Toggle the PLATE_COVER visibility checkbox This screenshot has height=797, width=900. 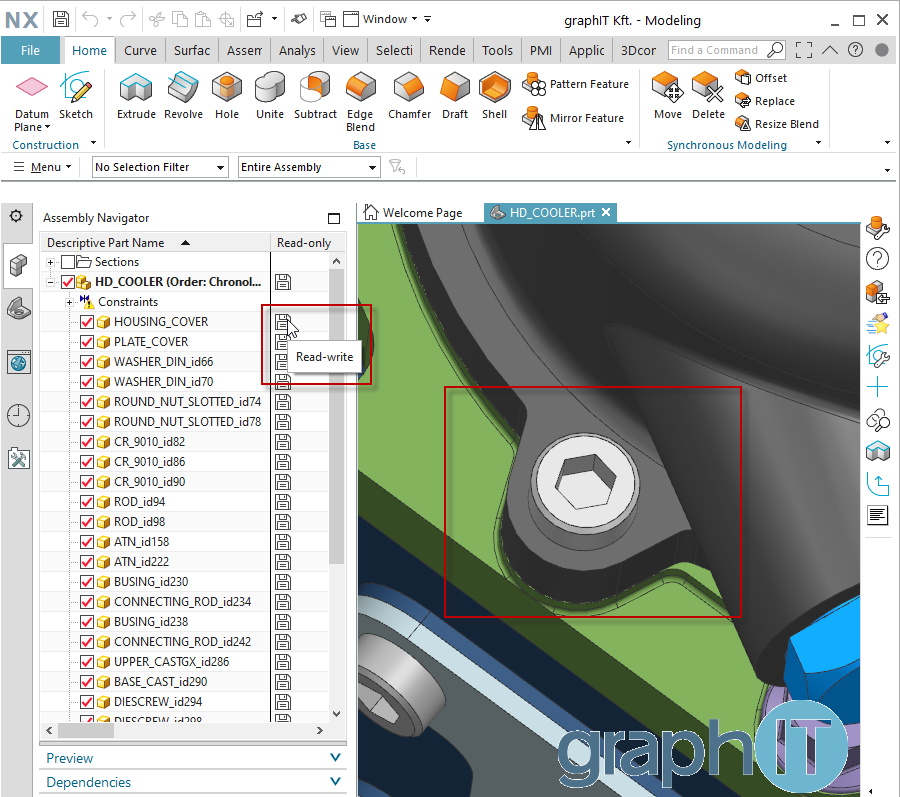[87, 342]
